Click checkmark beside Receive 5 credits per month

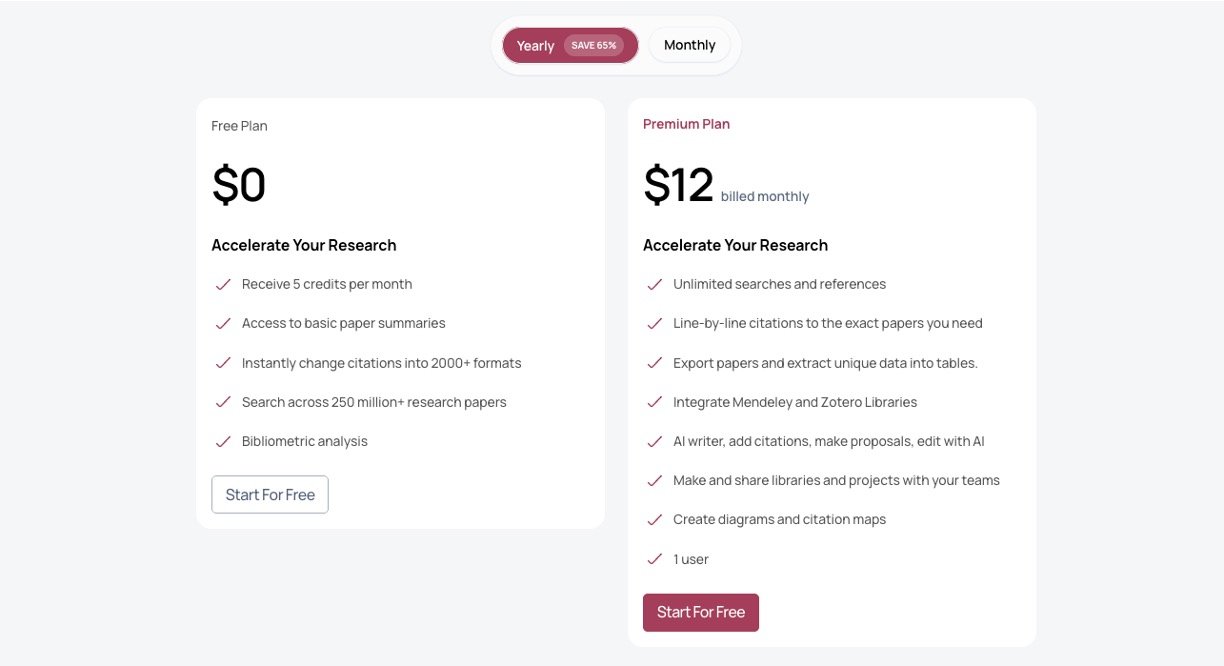tap(223, 284)
